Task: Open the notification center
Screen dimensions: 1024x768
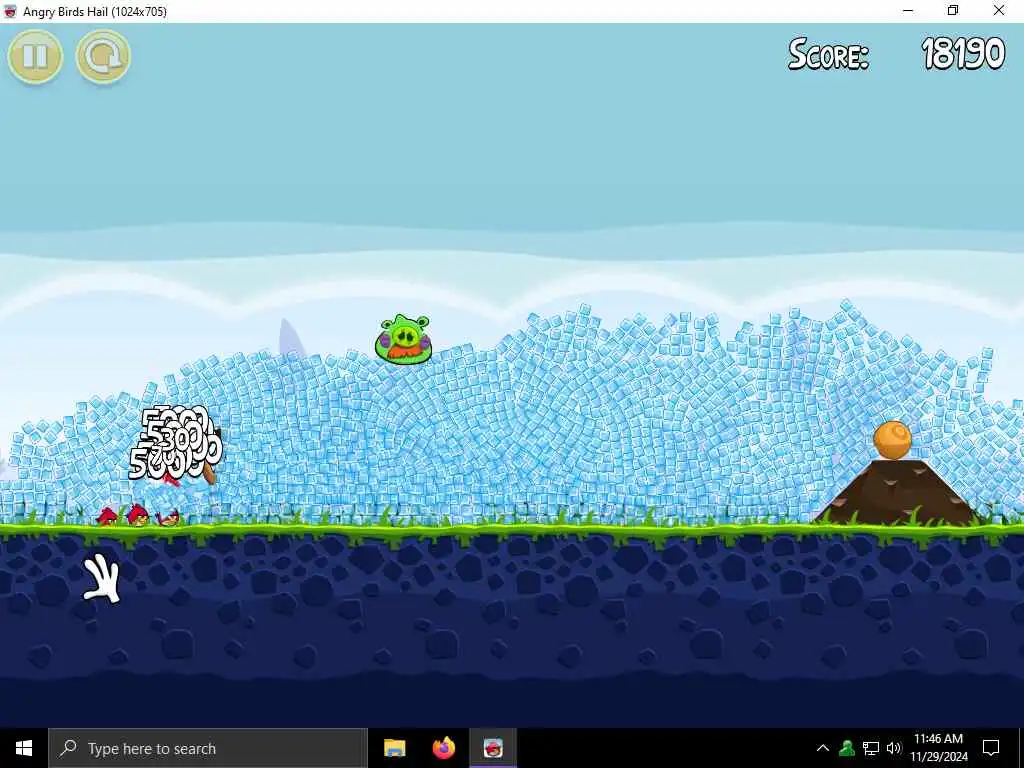Action: tap(991, 748)
